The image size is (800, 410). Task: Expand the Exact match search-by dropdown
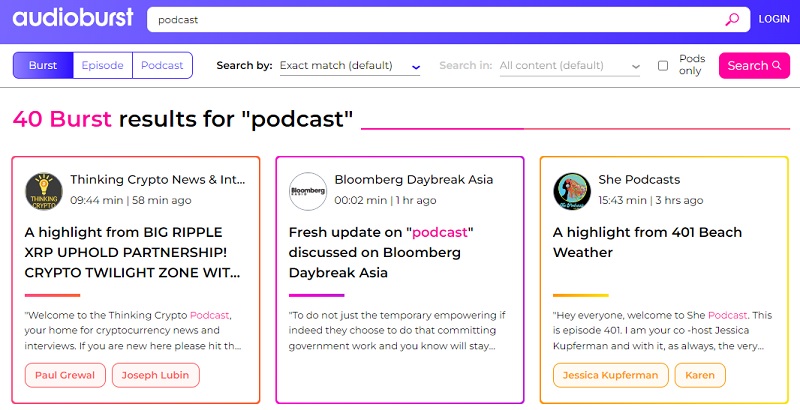click(x=350, y=66)
